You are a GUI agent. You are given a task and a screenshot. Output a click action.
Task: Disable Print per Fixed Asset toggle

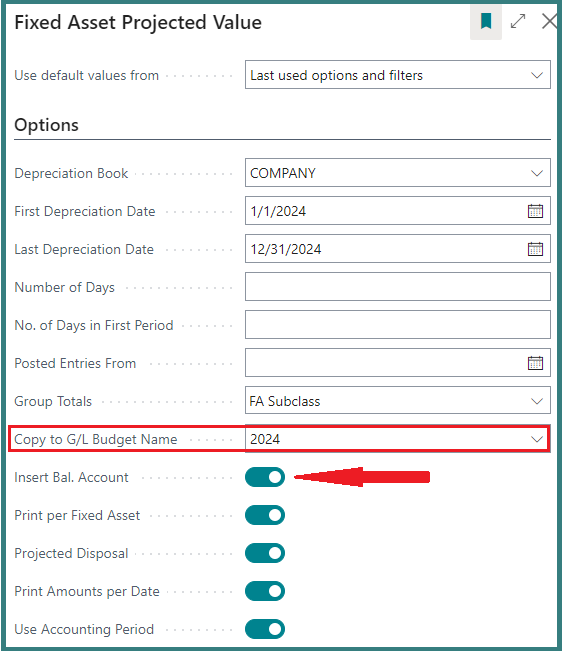click(265, 515)
